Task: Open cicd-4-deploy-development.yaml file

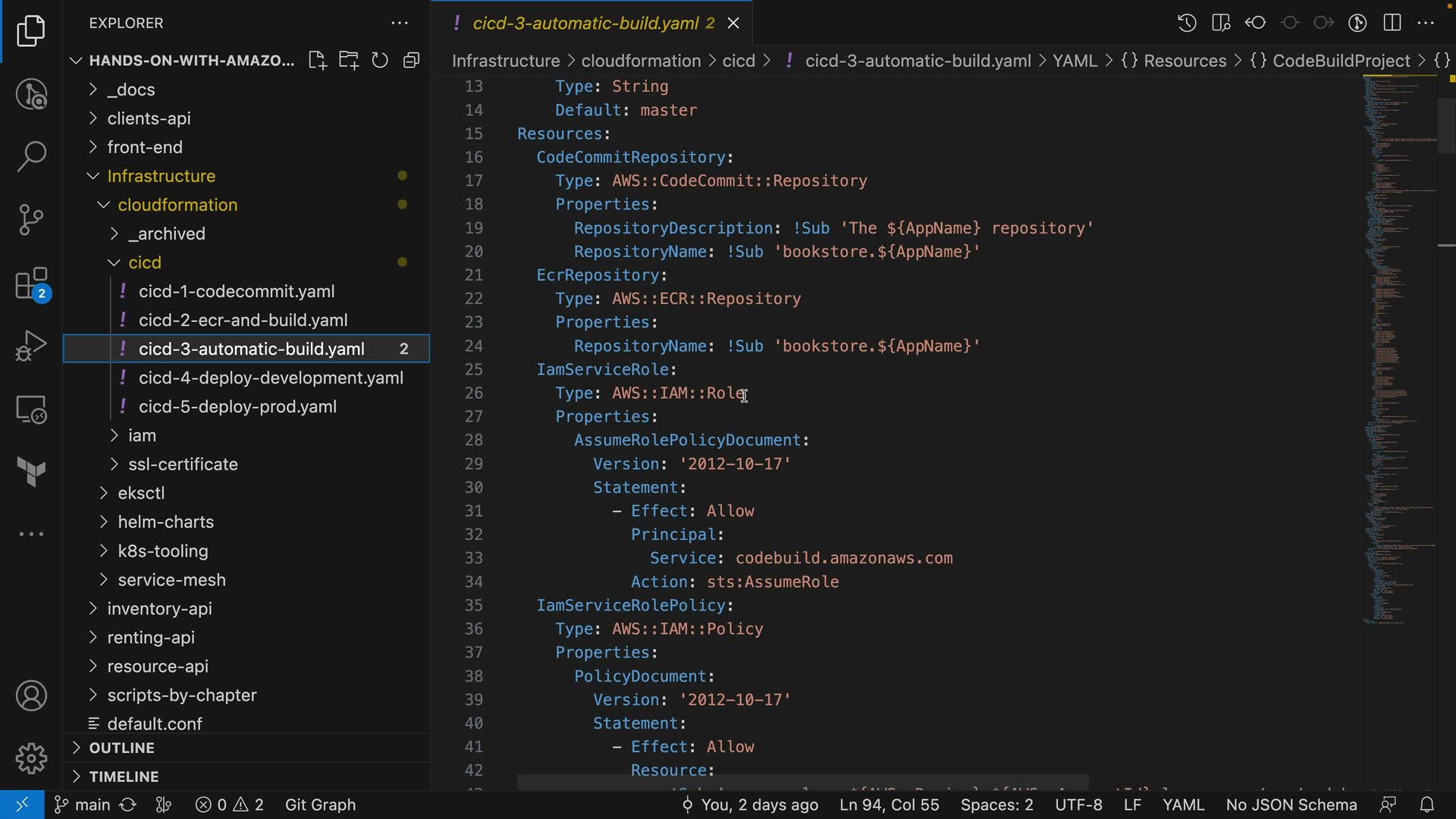Action: coord(271,378)
